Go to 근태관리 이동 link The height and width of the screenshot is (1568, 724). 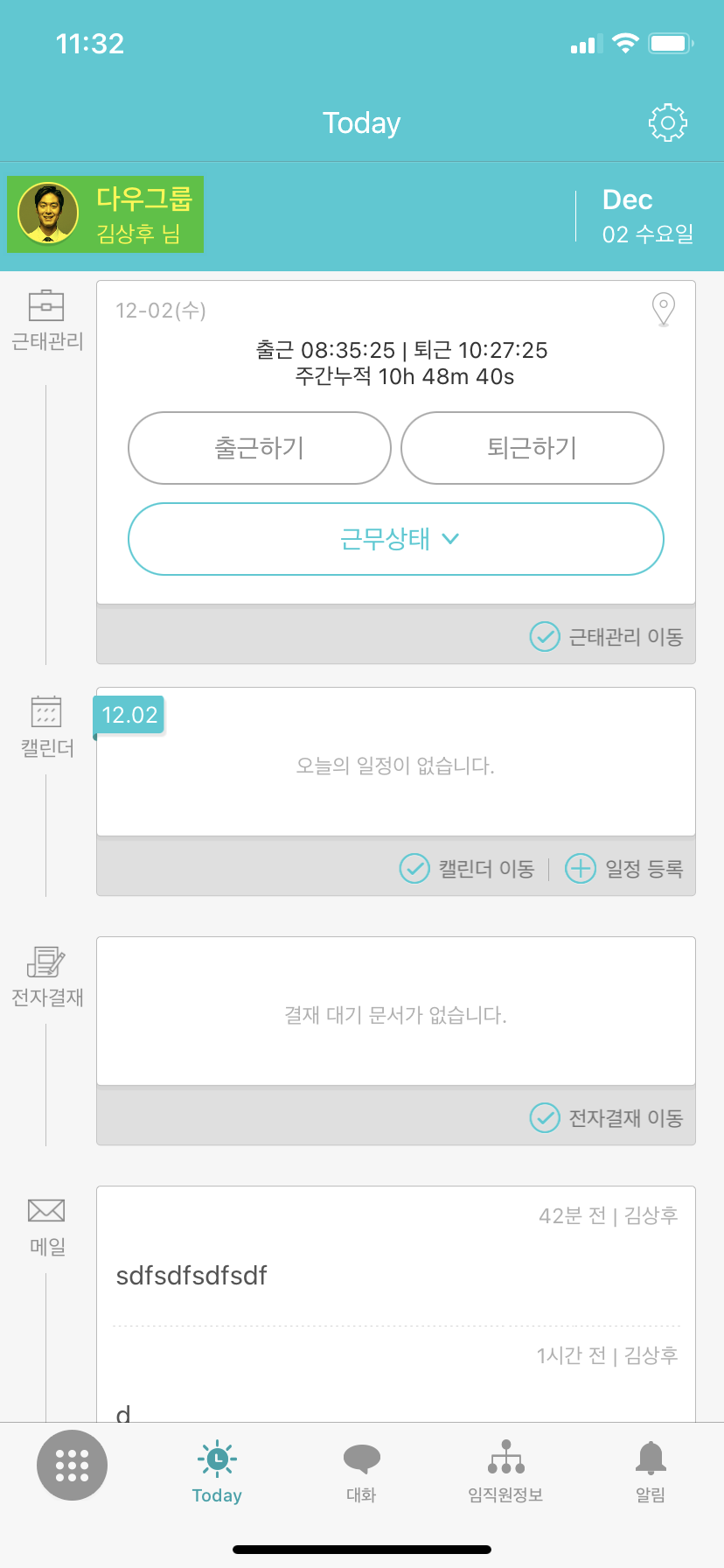[x=607, y=636]
